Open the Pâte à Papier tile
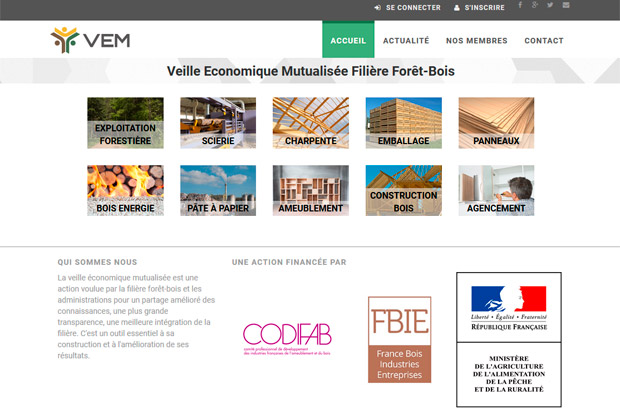Viewport: 620px width, 414px height. pyautogui.click(x=218, y=190)
